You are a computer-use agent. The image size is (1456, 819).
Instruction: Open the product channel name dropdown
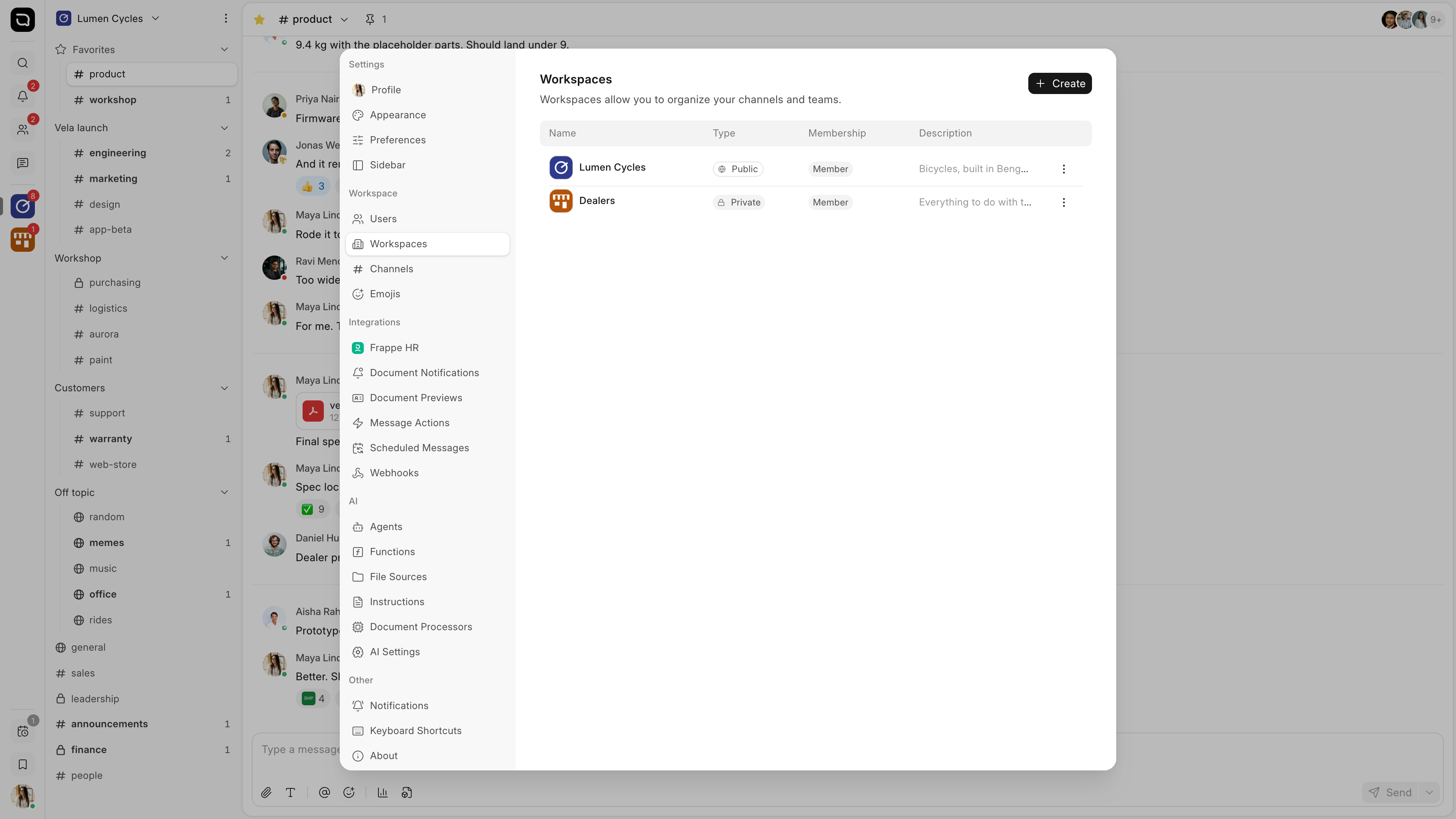tap(314, 20)
